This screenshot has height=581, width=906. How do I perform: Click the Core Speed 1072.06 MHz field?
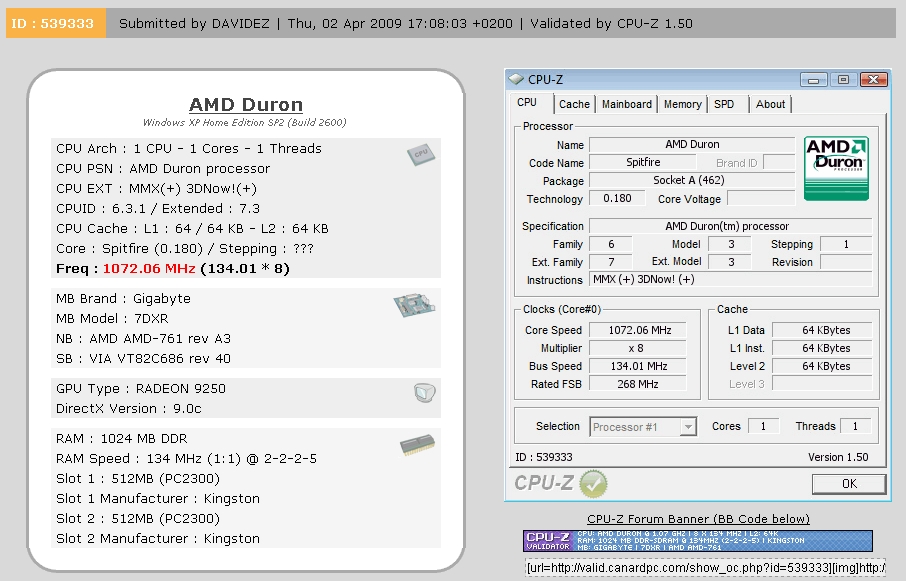638,330
